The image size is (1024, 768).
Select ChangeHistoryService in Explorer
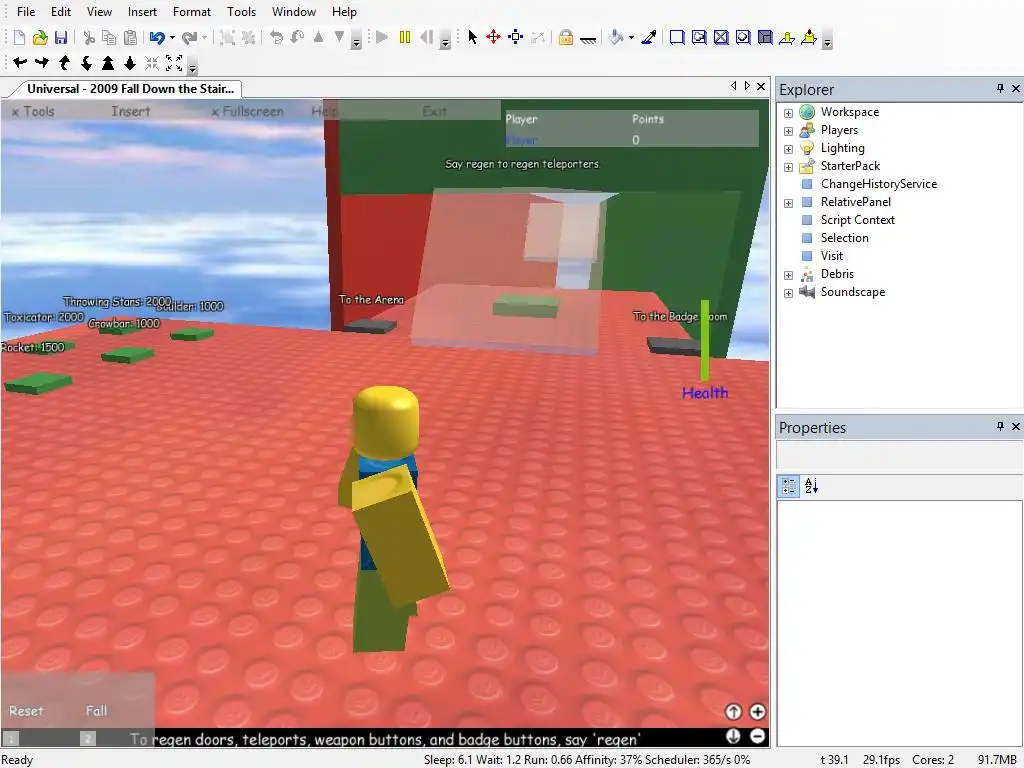(878, 184)
